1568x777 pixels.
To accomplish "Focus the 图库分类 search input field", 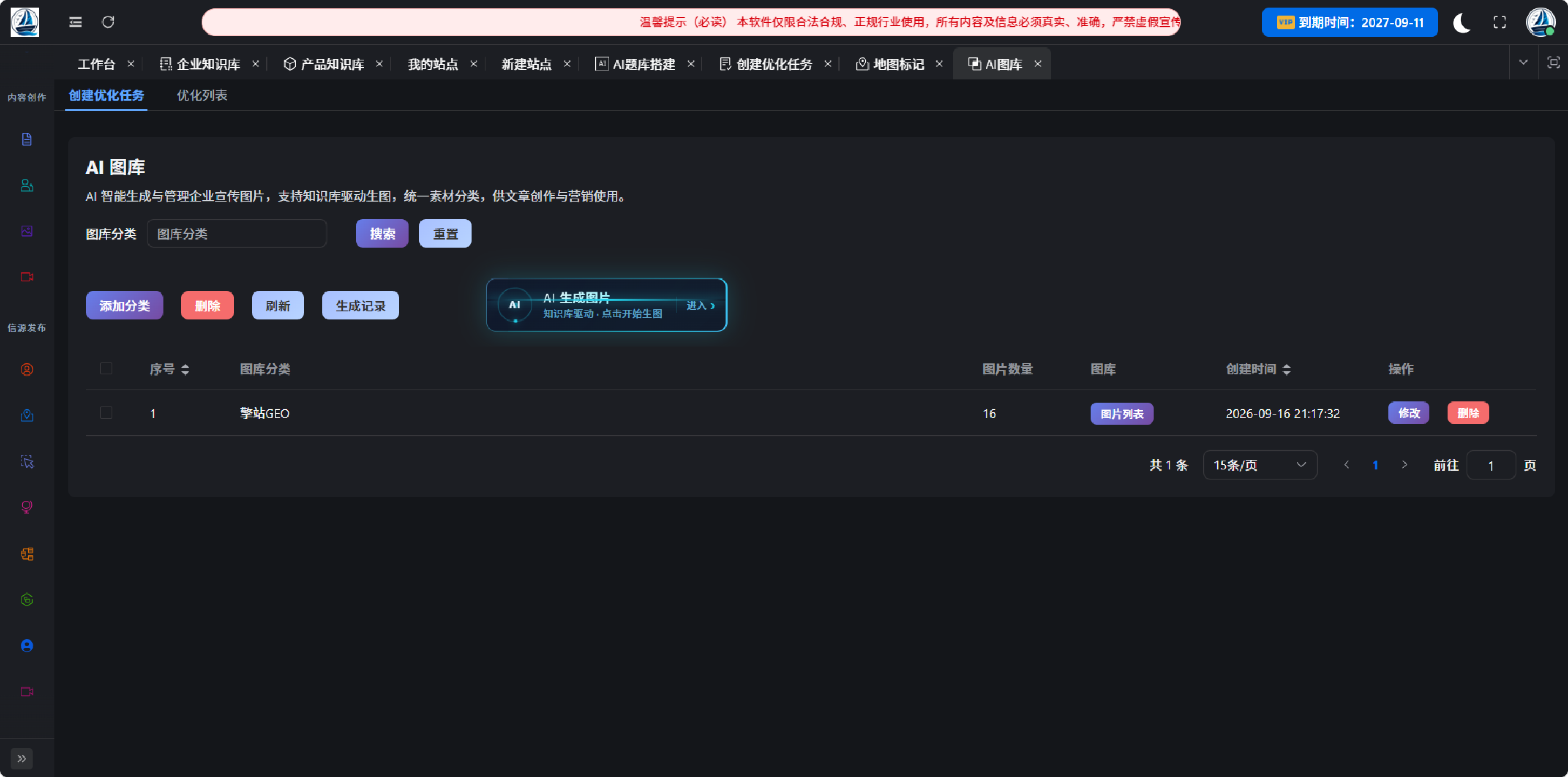I will pyautogui.click(x=237, y=234).
